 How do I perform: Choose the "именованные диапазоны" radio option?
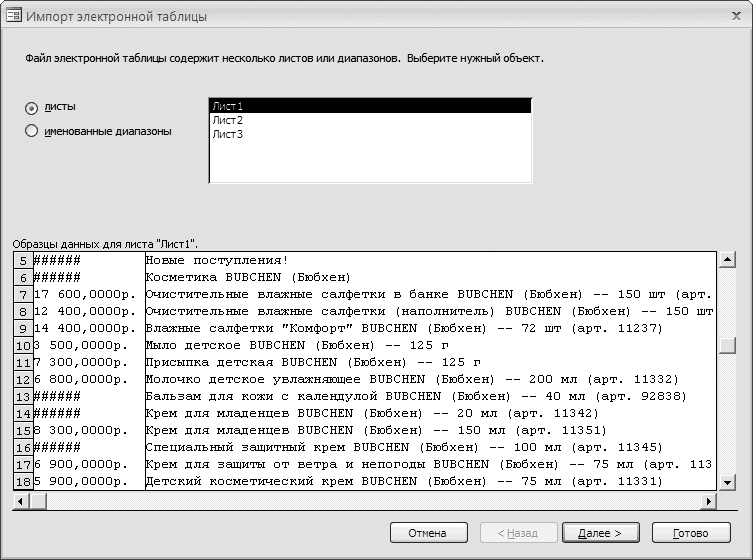(32, 131)
